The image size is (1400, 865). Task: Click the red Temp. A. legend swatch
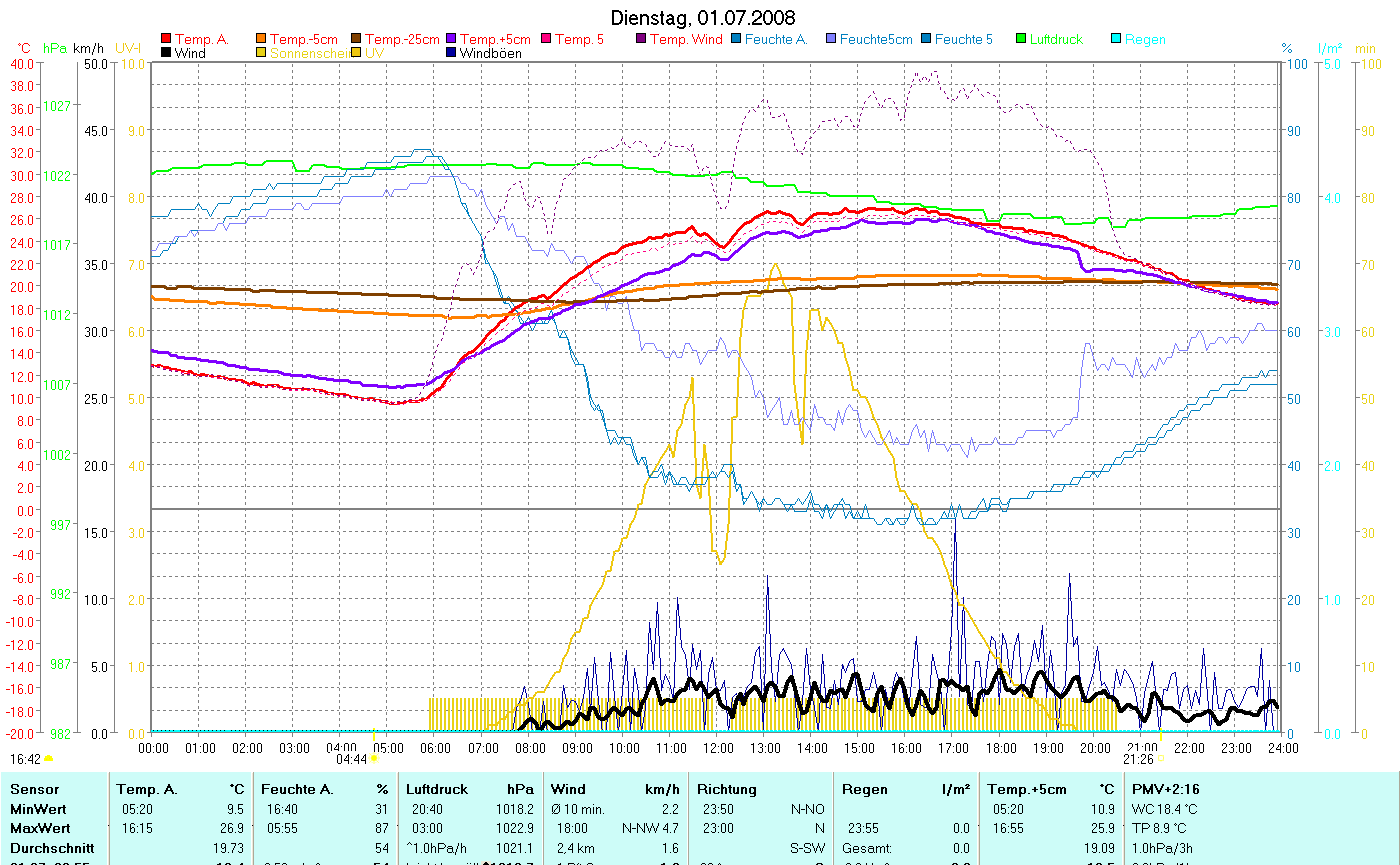click(166, 40)
